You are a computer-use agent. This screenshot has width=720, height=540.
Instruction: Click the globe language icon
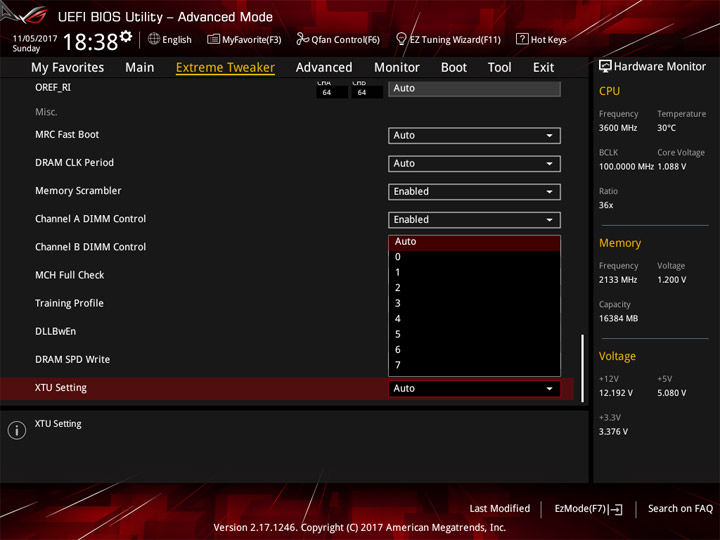coord(154,39)
